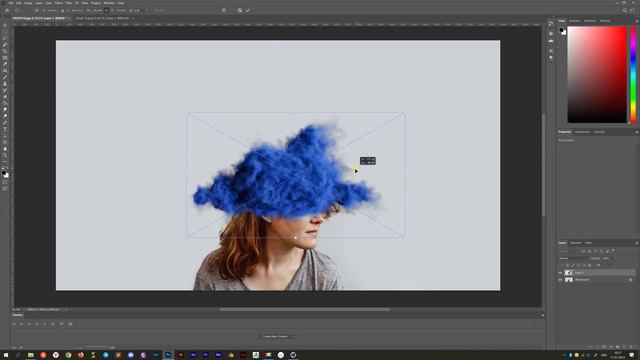
Task: Select the Eraser tool
Action: 5,97
